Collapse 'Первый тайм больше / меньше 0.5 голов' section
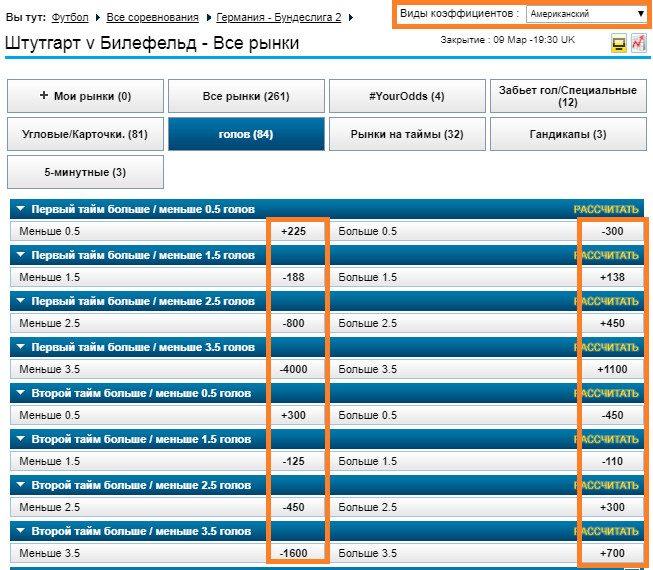653x570 pixels. [21, 210]
